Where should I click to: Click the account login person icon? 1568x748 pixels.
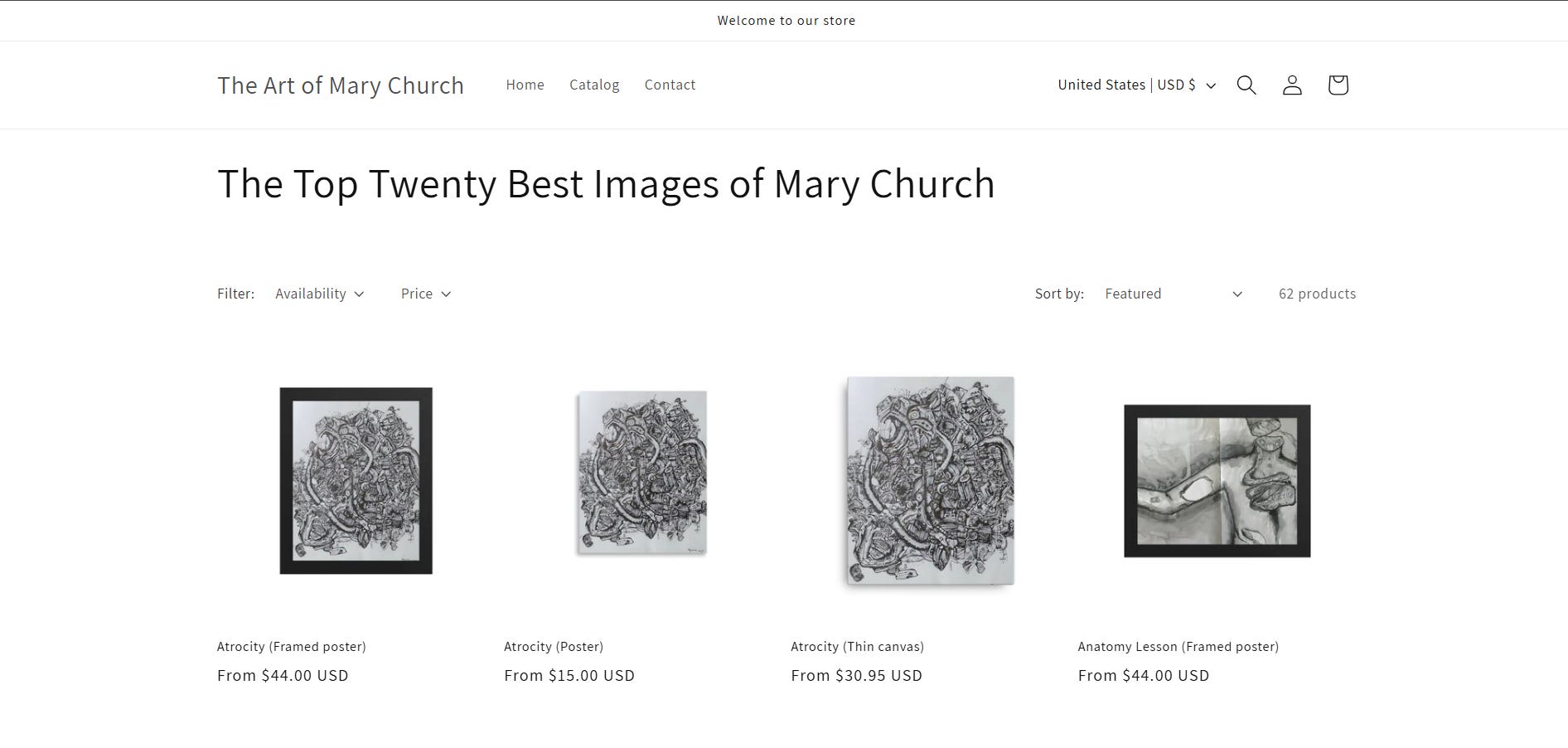point(1292,85)
